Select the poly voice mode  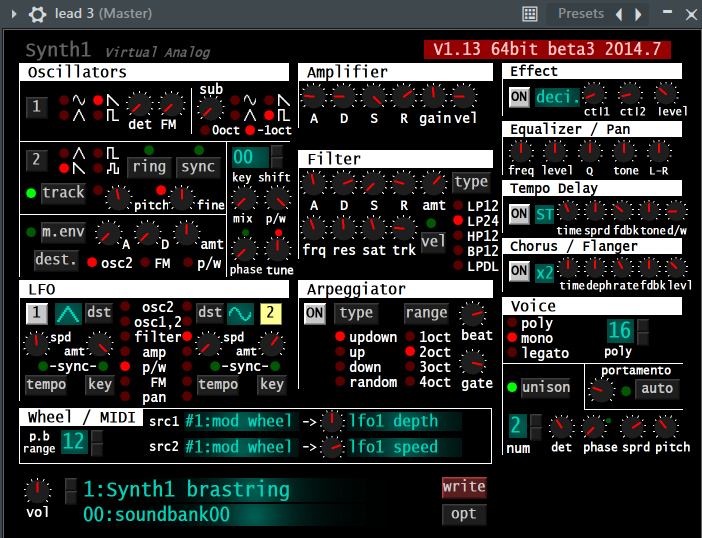(514, 324)
